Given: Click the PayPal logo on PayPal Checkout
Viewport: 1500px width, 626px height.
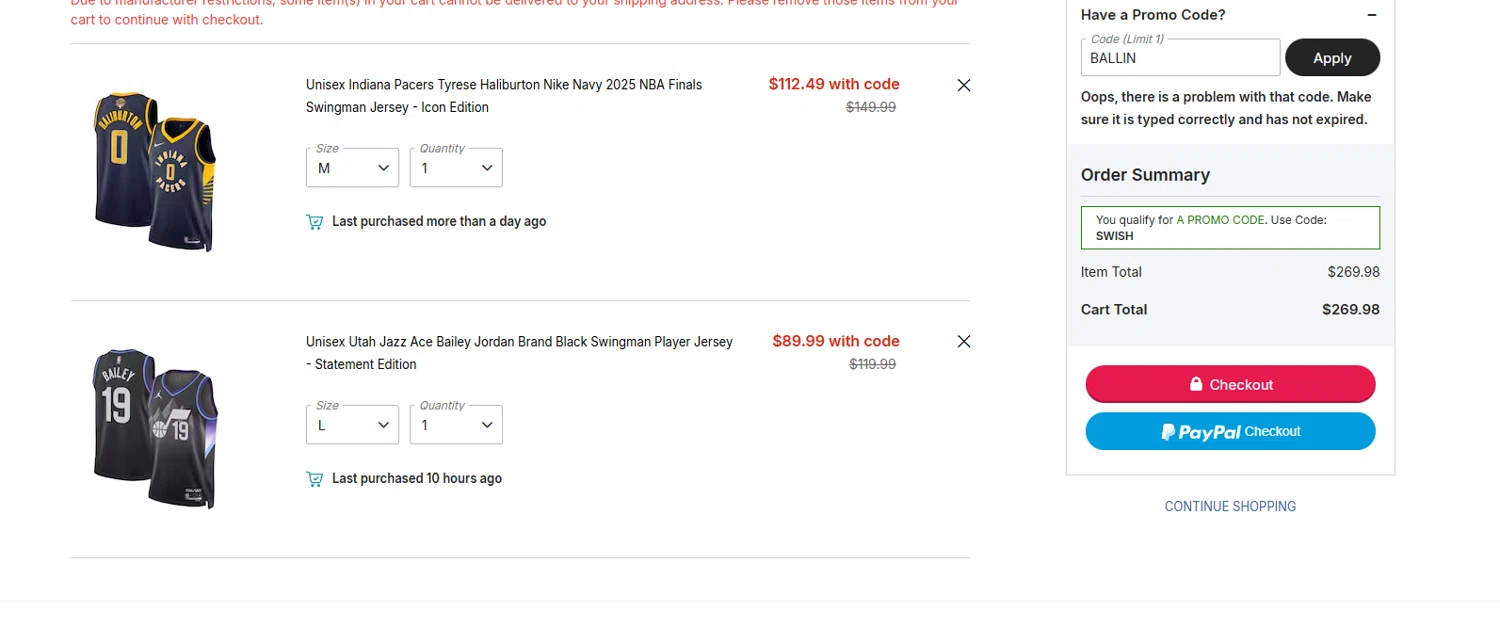Looking at the screenshot, I should pos(1200,432).
